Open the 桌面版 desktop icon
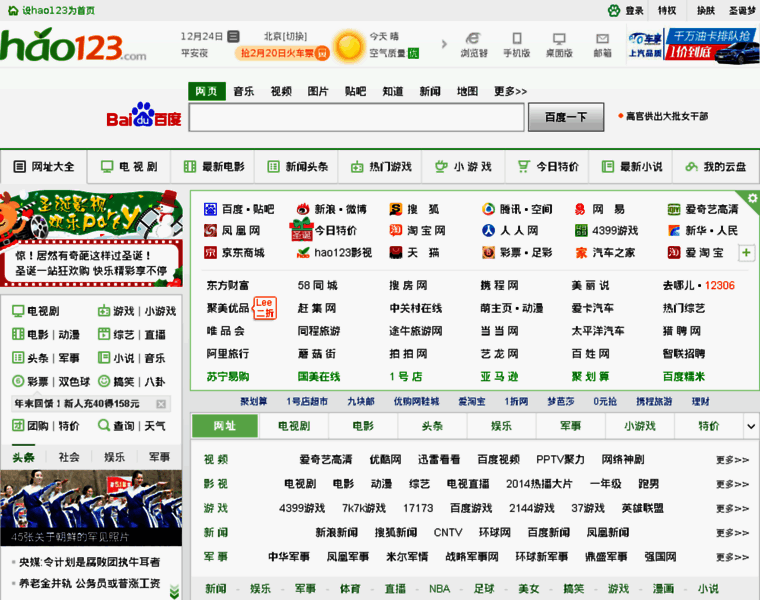760x600 pixels. point(559,38)
